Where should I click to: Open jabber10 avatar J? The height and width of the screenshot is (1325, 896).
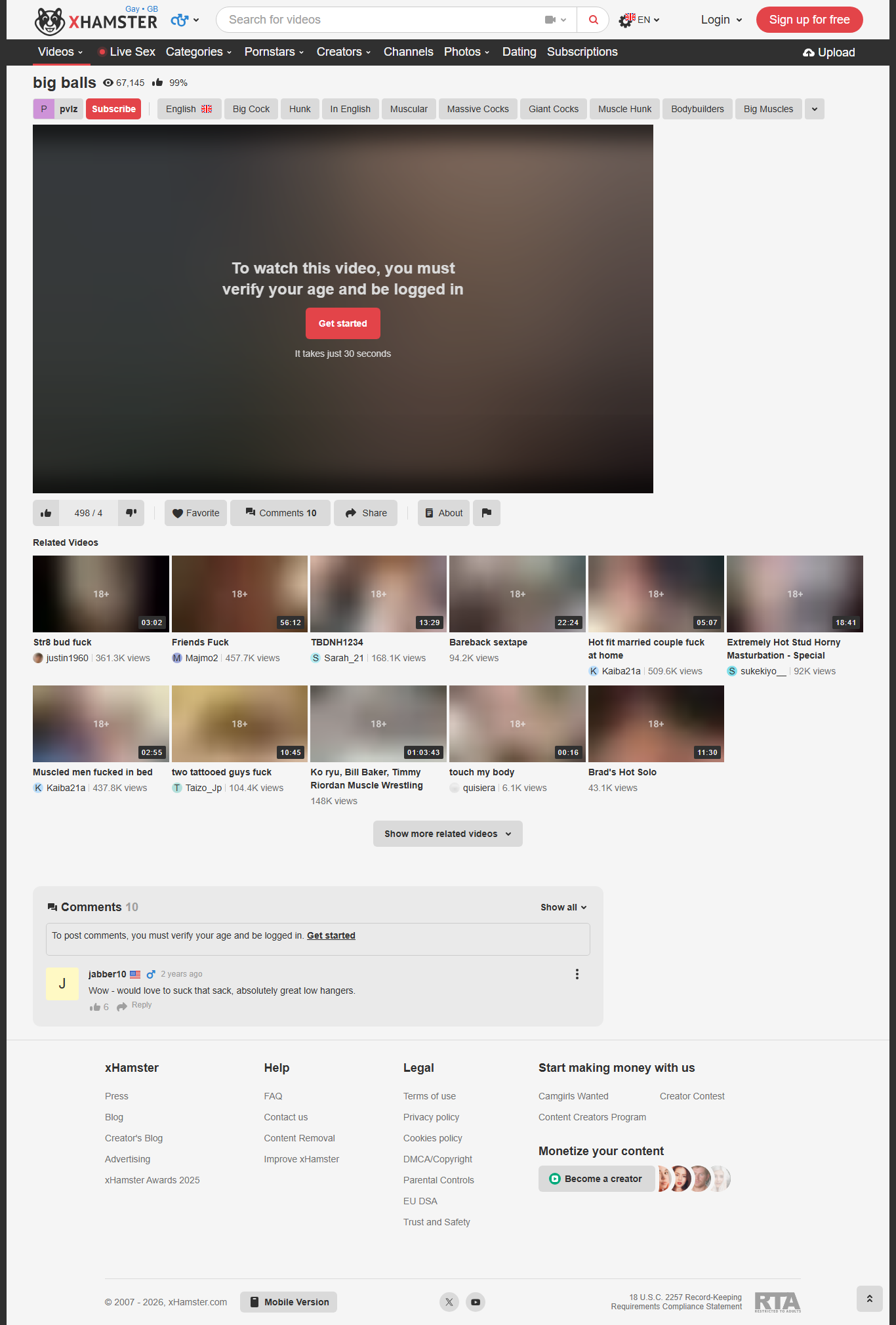(62, 984)
